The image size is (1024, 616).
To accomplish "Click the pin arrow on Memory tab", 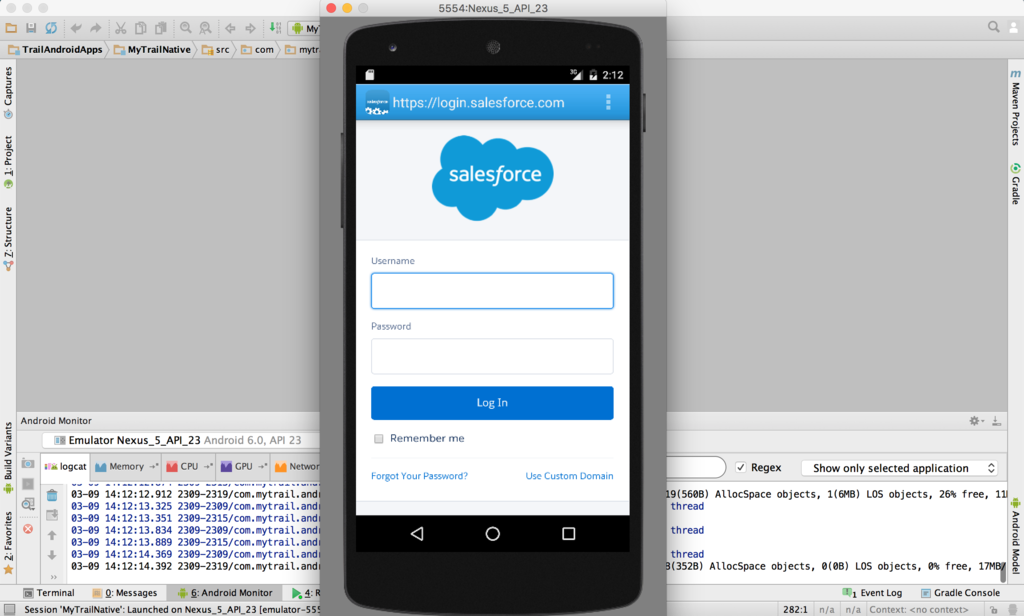I will (153, 466).
